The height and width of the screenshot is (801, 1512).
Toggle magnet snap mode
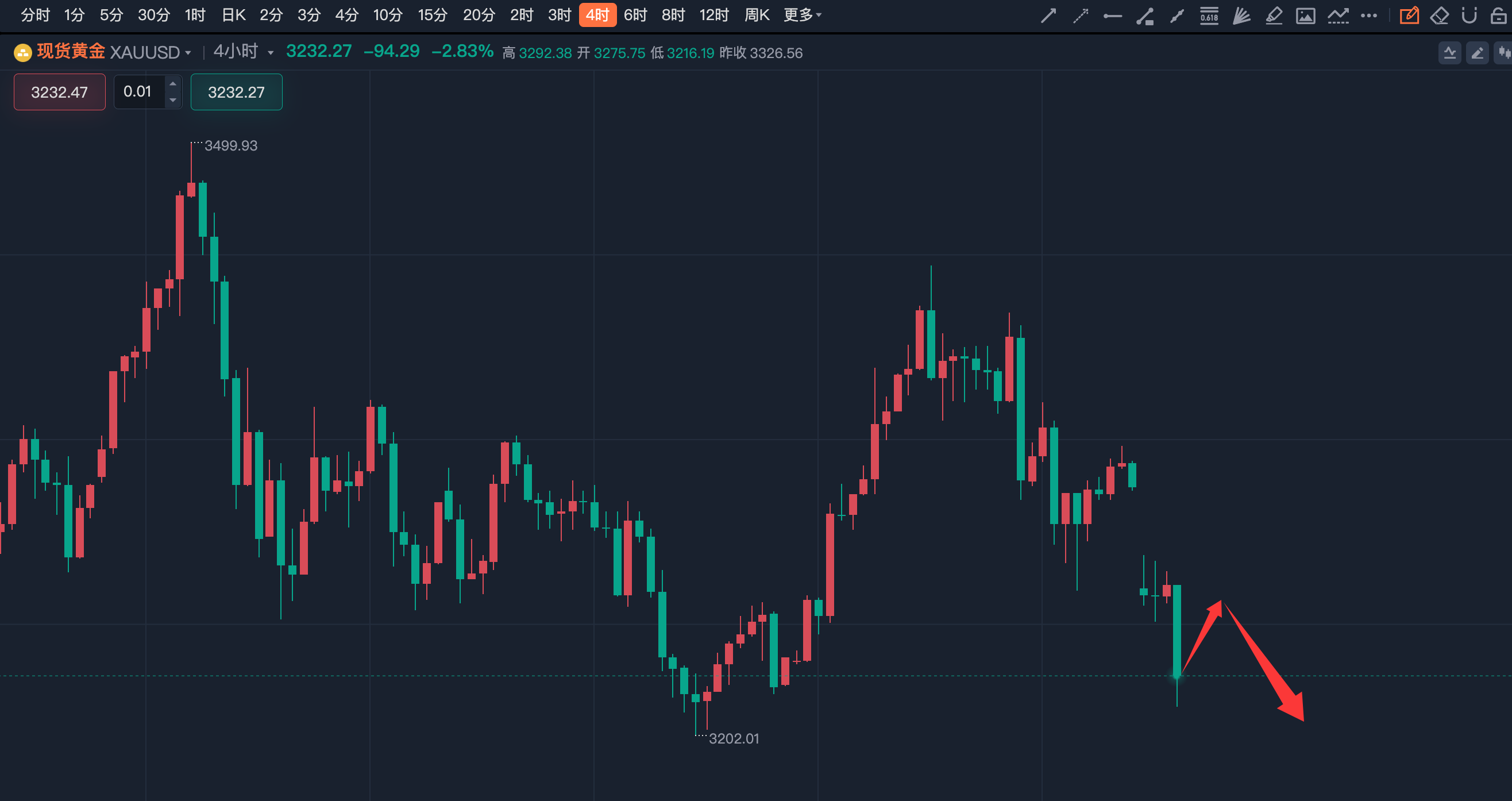point(1469,16)
